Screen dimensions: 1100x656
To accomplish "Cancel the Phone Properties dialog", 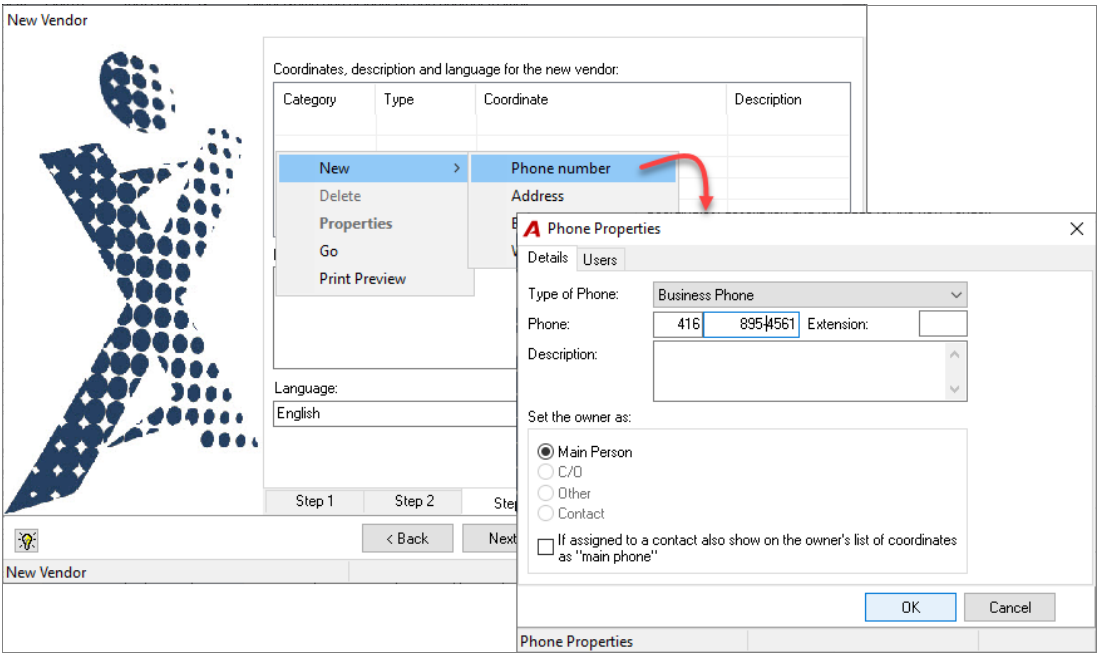I will (1010, 607).
